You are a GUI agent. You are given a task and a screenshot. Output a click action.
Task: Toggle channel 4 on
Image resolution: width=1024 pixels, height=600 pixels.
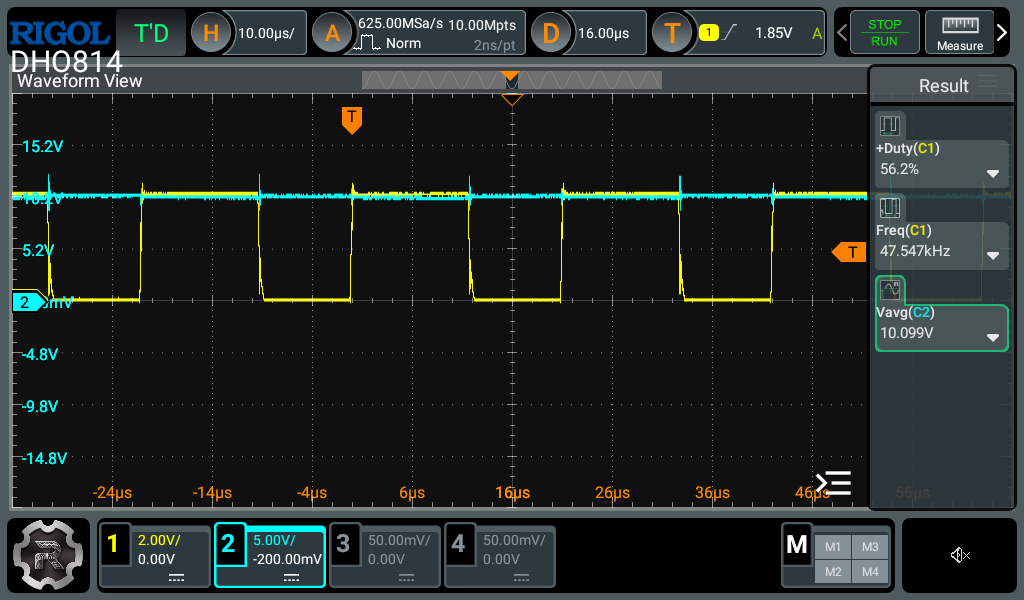499,556
